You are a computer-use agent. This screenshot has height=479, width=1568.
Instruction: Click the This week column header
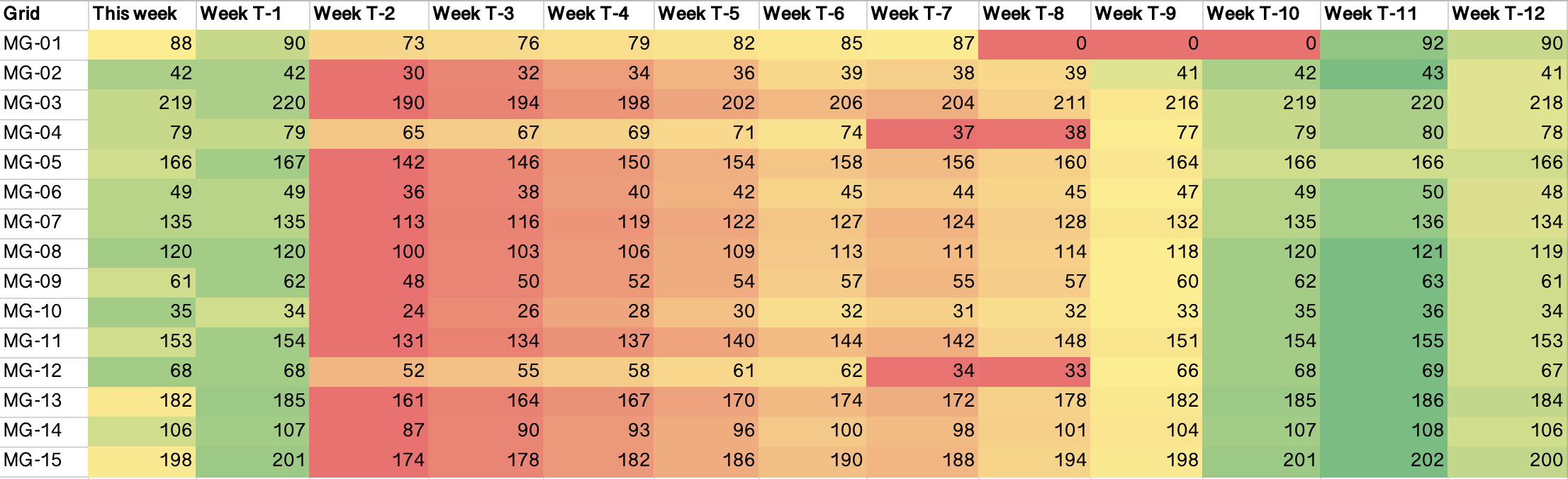142,14
